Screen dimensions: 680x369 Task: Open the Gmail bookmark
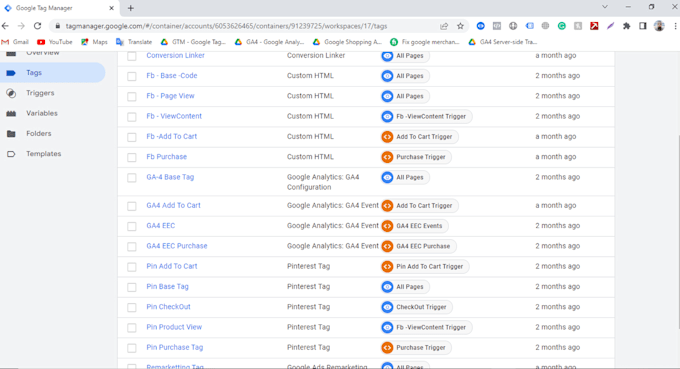[15, 42]
